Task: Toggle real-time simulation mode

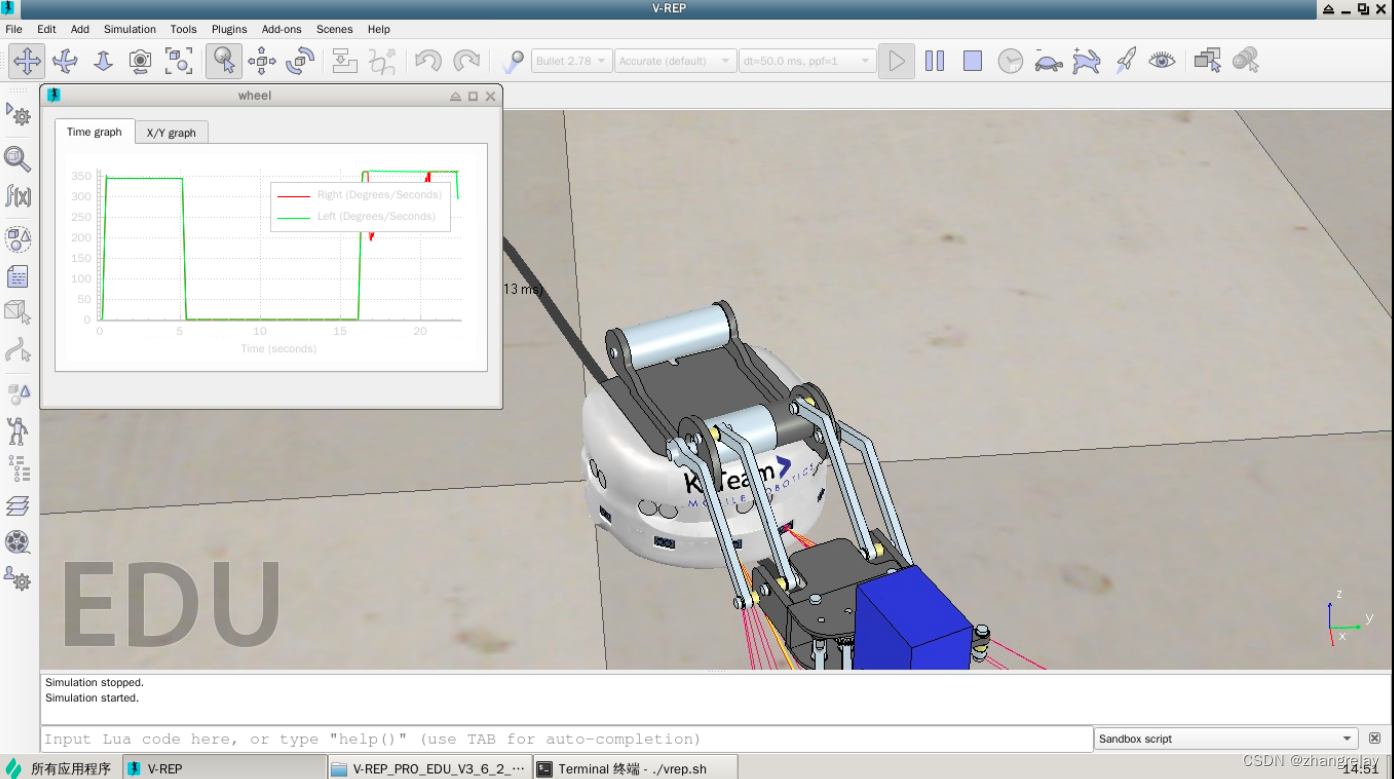Action: click(1011, 61)
